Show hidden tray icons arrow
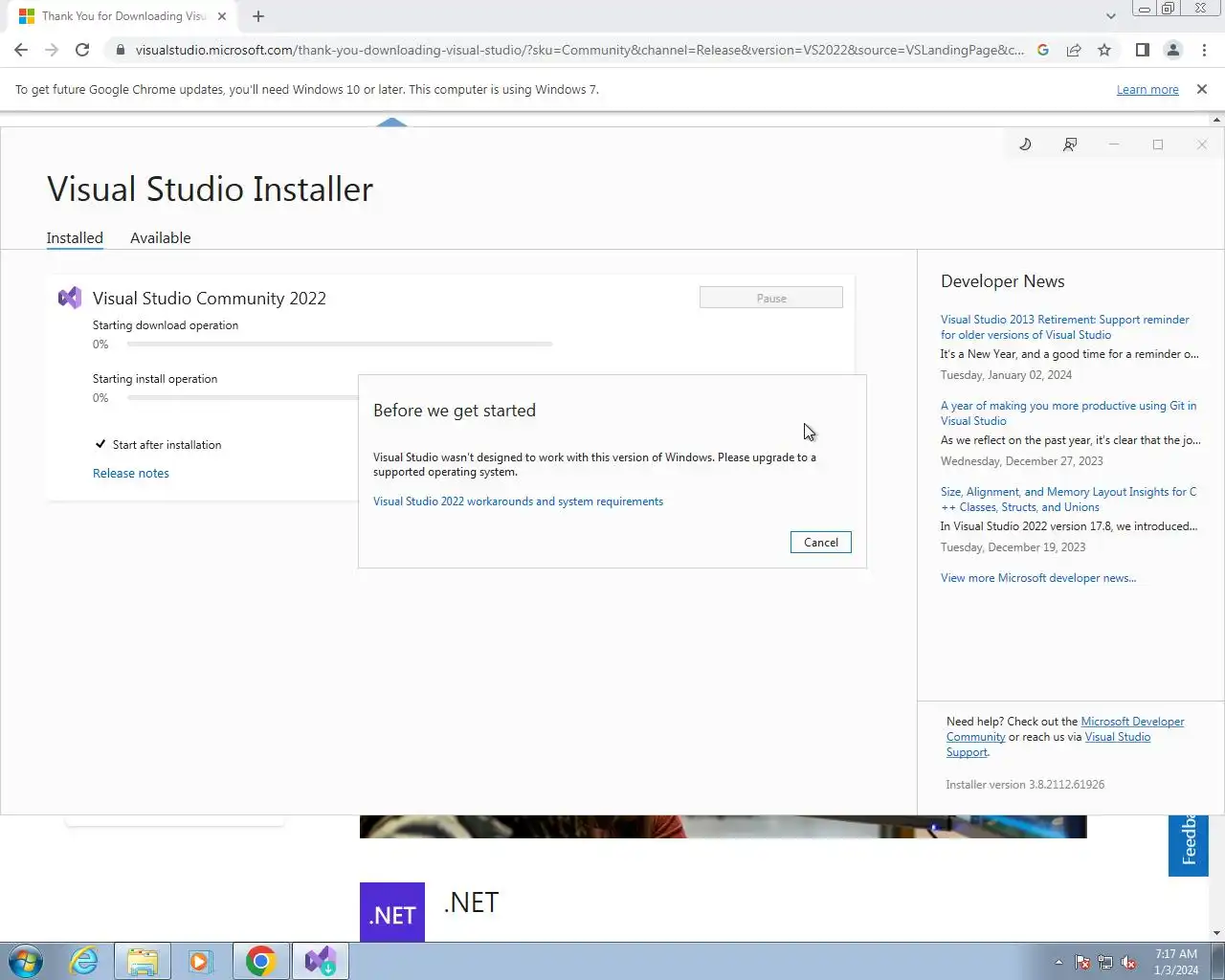Image resolution: width=1225 pixels, height=980 pixels. 1058,962
